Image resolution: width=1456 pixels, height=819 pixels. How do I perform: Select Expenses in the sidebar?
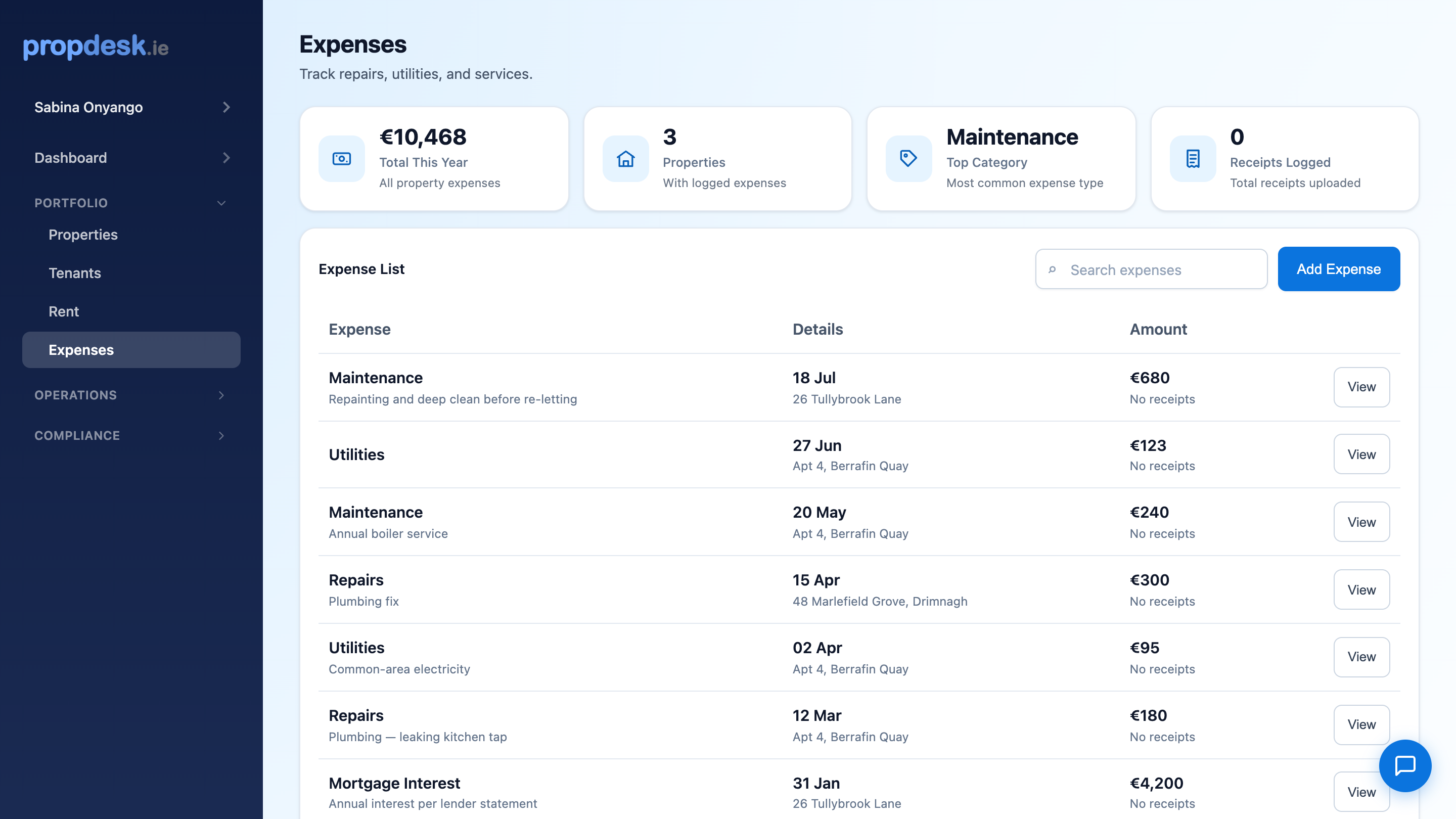point(131,350)
